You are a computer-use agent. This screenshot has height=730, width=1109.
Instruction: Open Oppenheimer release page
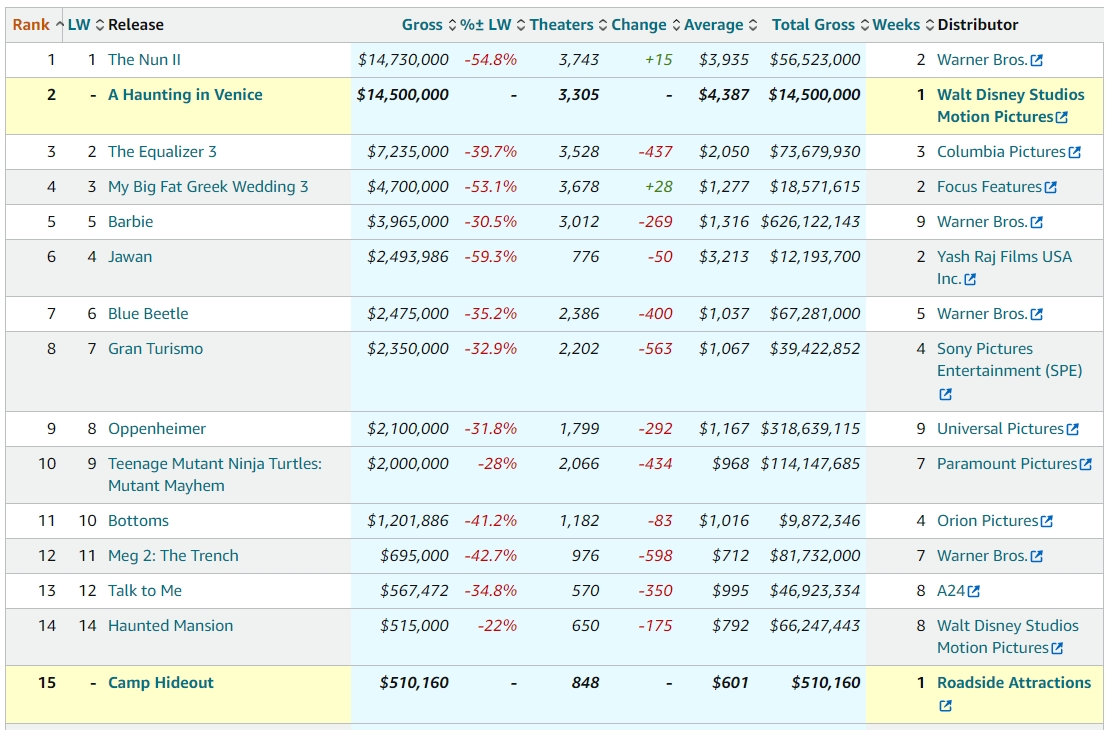157,429
